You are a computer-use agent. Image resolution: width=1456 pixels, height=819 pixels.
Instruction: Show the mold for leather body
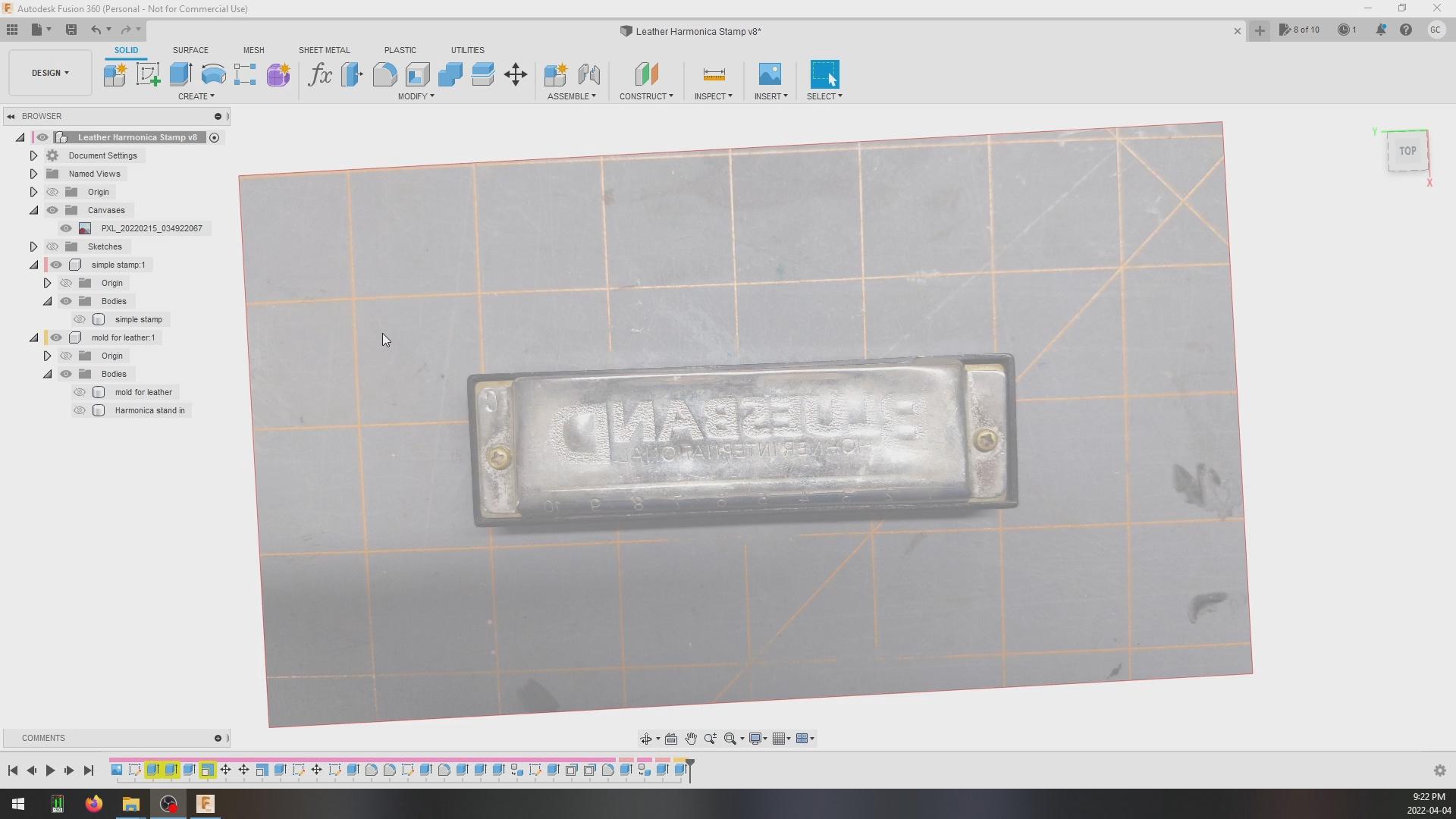80,392
